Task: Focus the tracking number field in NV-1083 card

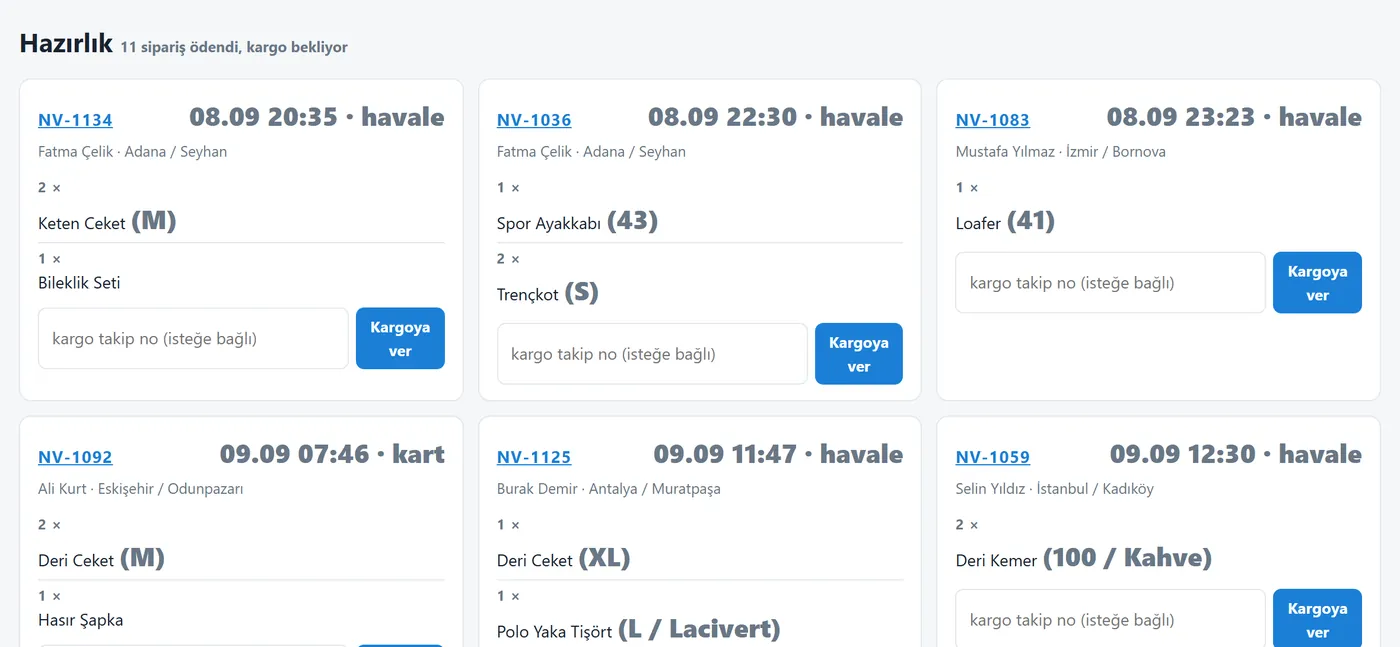Action: click(x=1110, y=283)
